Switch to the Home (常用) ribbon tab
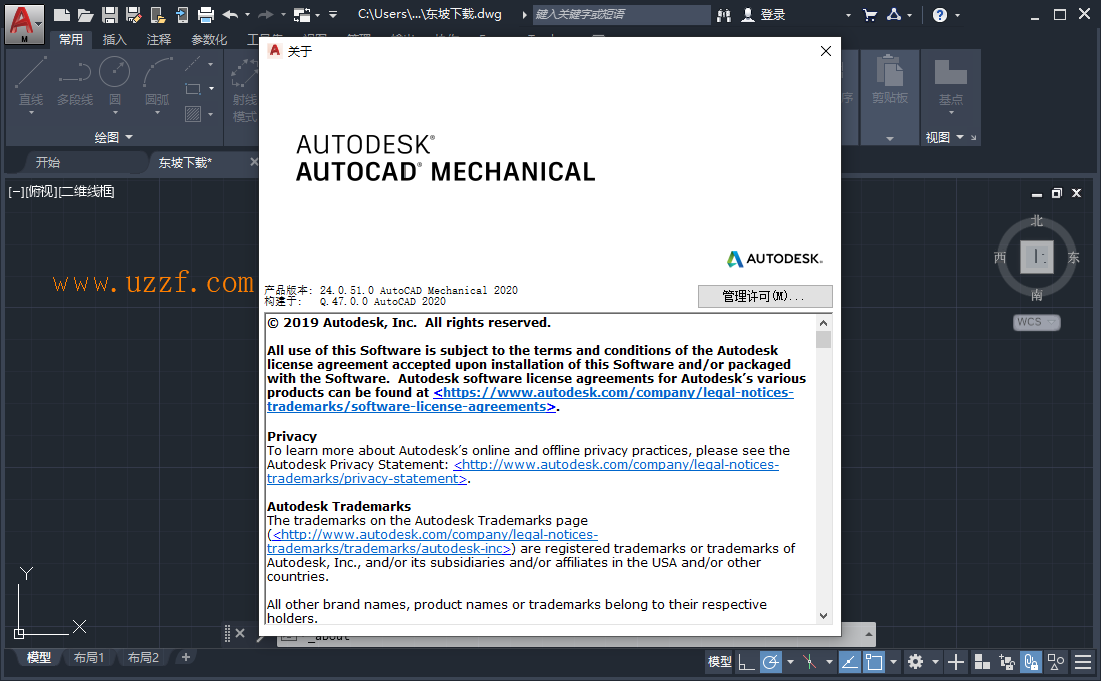This screenshot has height=681, width=1101. tap(70, 39)
